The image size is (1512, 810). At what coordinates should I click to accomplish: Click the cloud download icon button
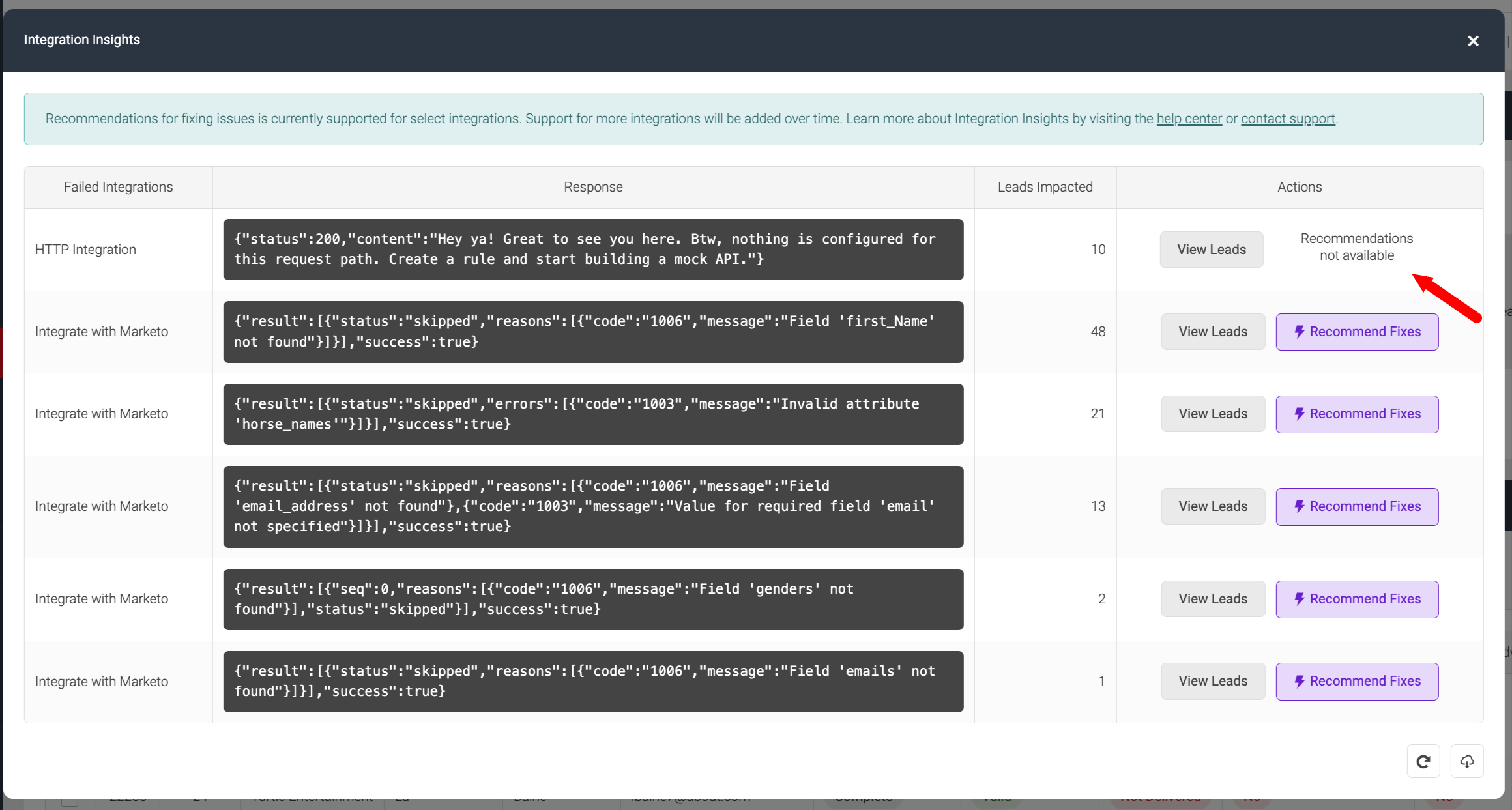tap(1467, 761)
